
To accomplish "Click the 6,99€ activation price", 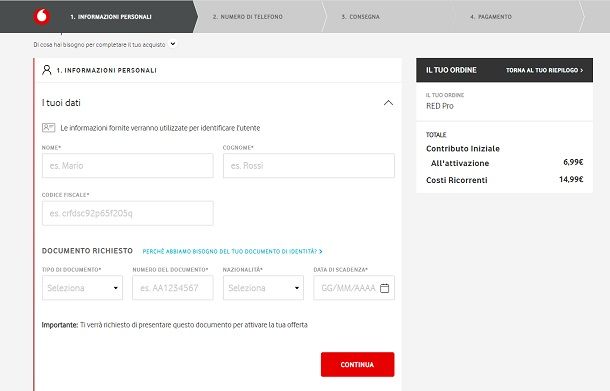I will [x=573, y=162].
